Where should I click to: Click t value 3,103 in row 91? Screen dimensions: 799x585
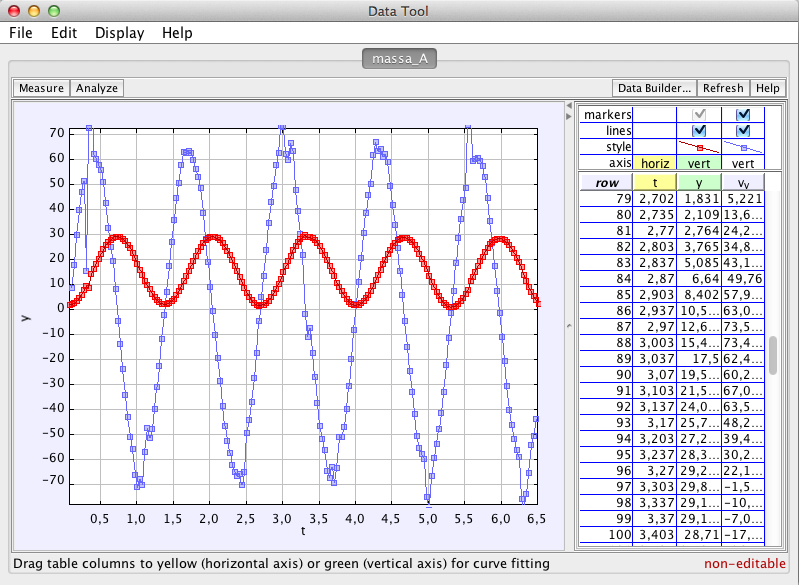(655, 391)
